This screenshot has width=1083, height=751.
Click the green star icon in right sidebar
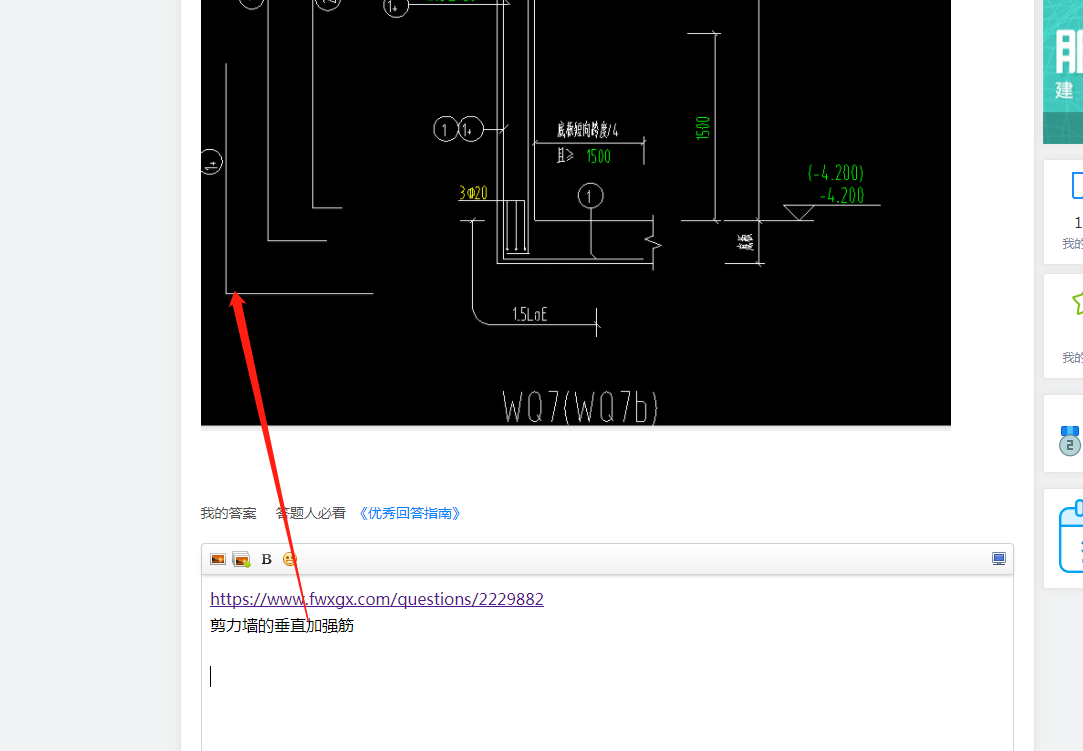click(1077, 303)
